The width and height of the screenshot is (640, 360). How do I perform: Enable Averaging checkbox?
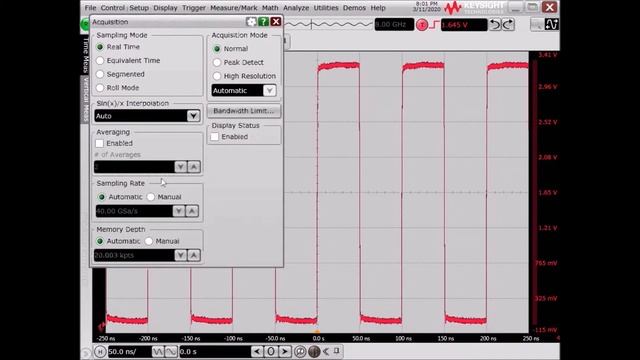tap(99, 143)
